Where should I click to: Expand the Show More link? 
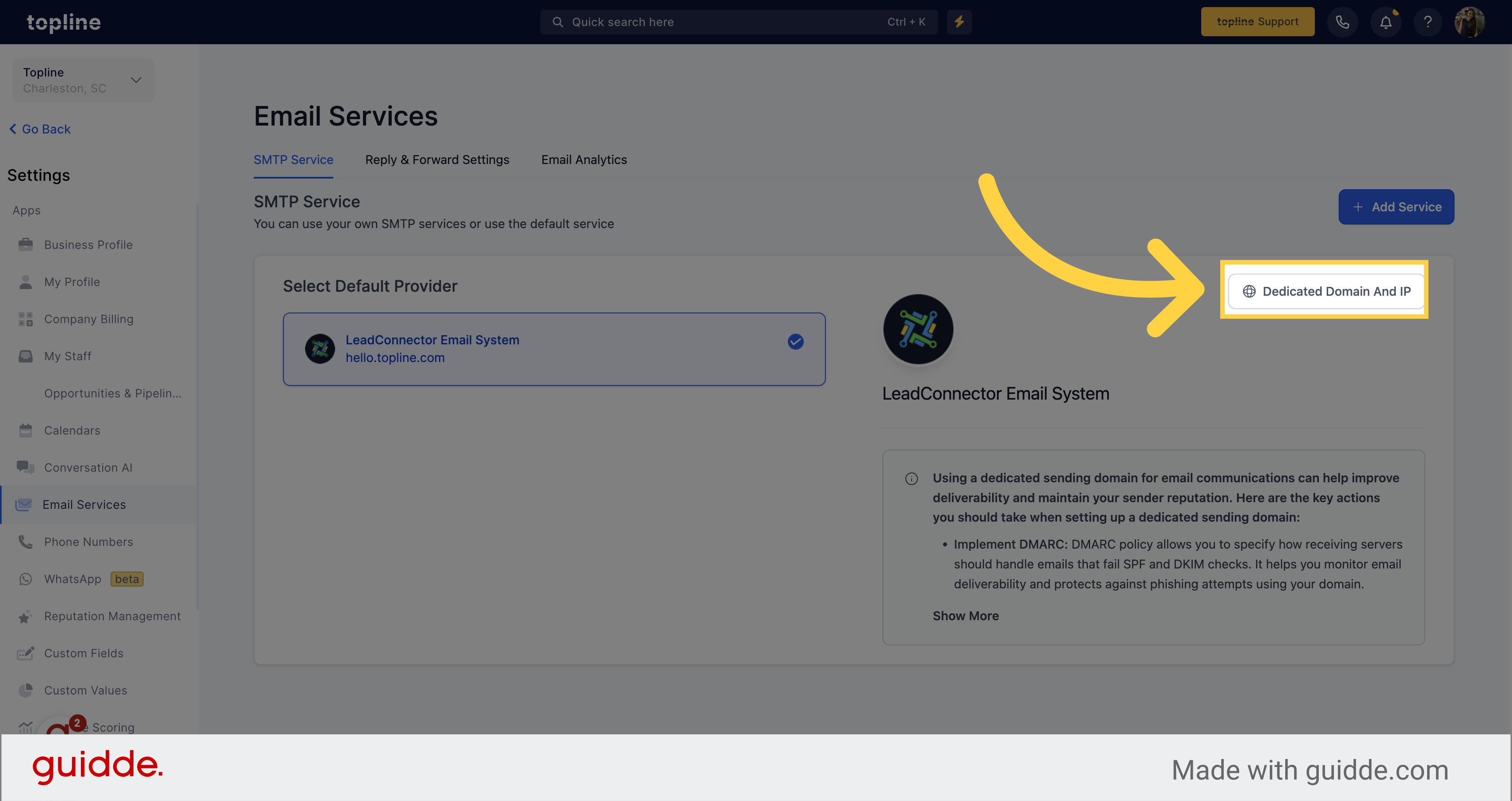(x=966, y=616)
